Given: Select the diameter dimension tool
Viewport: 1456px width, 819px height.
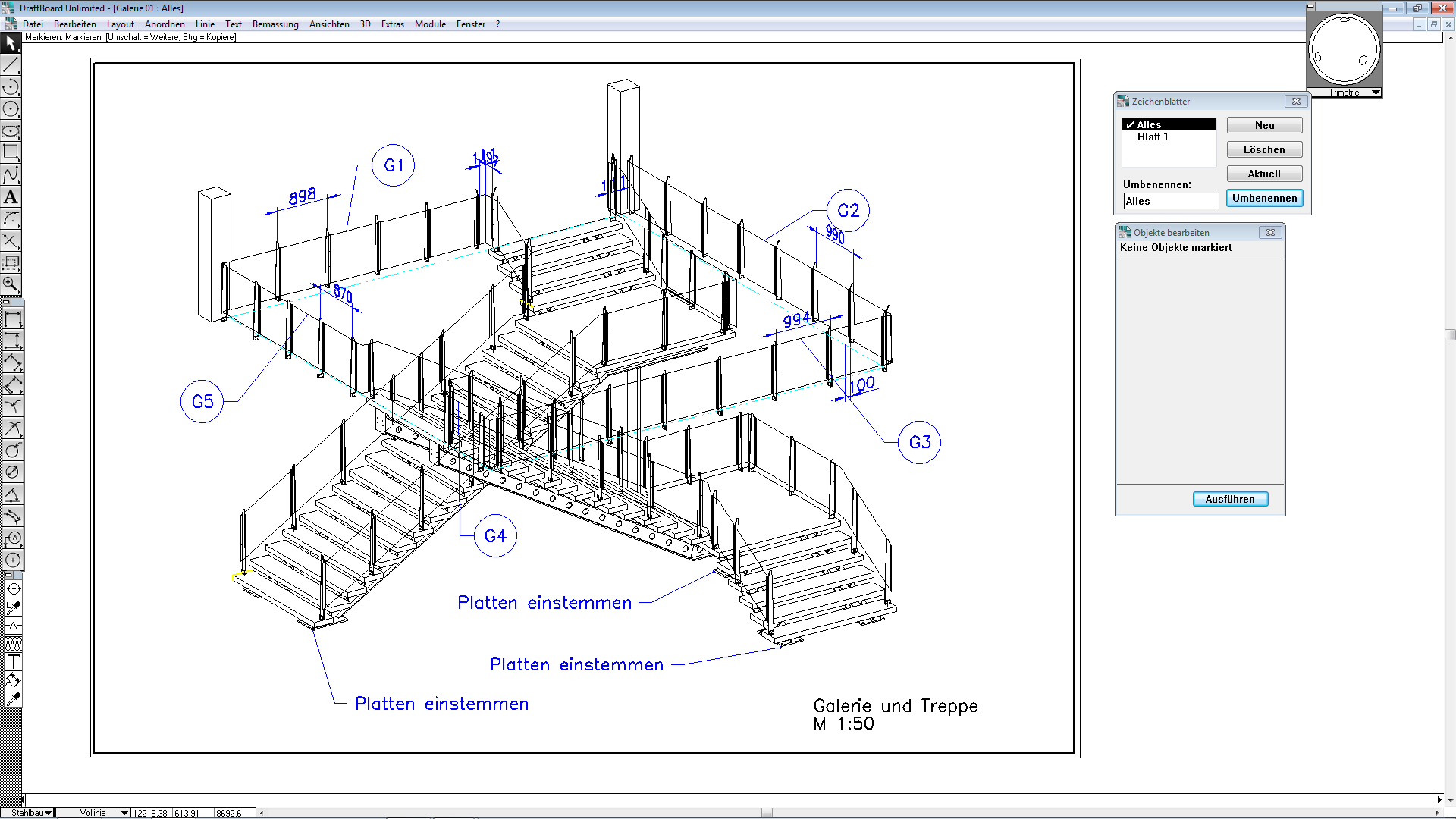Looking at the screenshot, I should point(13,472).
